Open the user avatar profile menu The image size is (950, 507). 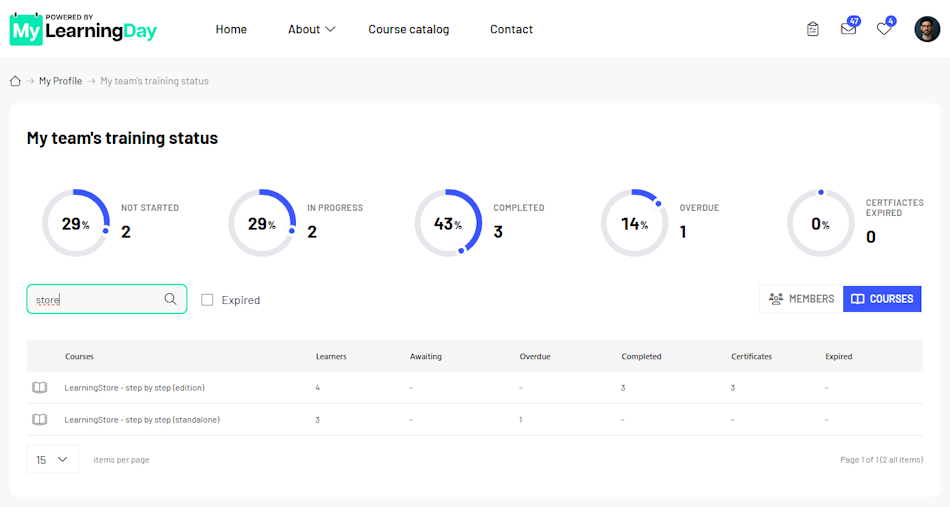927,29
